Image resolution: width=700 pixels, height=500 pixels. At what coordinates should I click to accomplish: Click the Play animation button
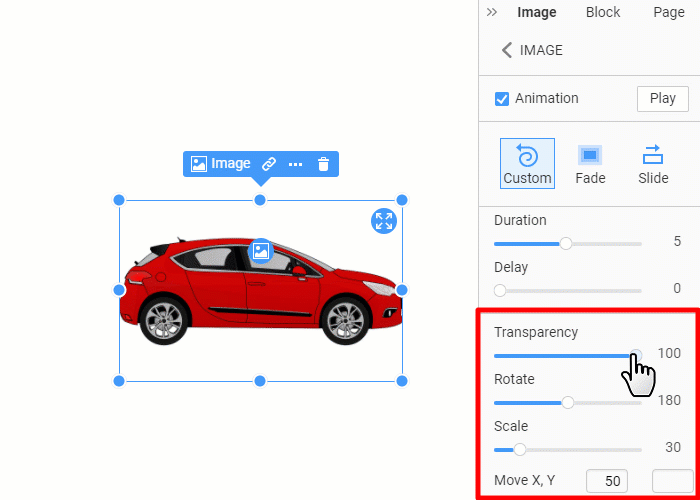tap(662, 98)
